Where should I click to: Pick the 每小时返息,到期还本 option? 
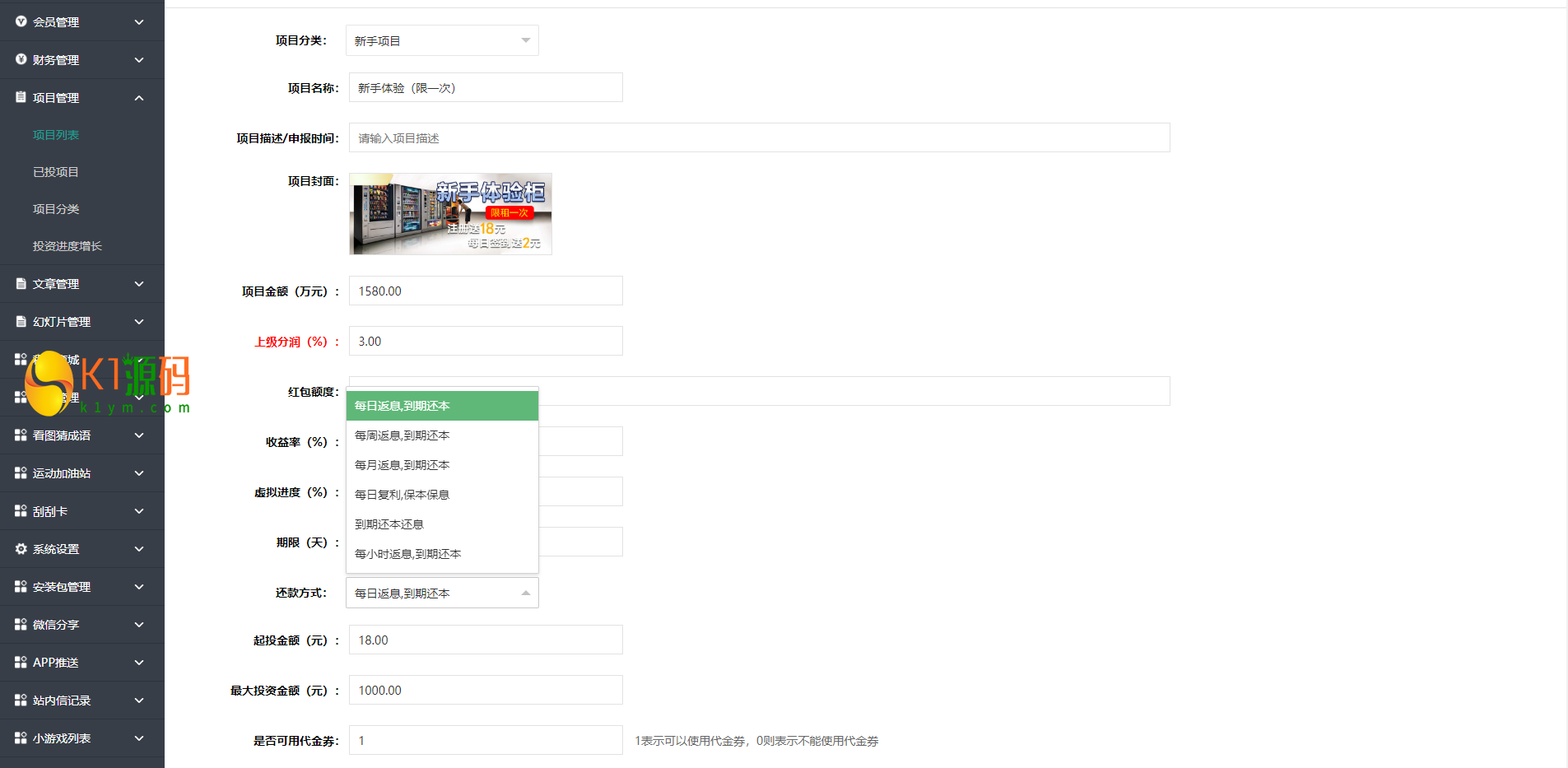(x=442, y=554)
